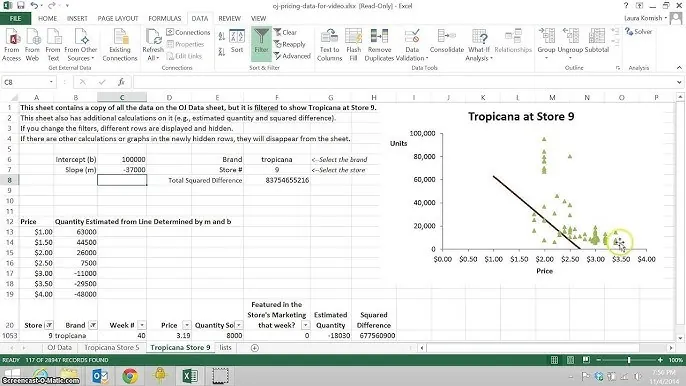
Task: Open the Store column filter dropdown
Action: pyautogui.click(x=49, y=325)
